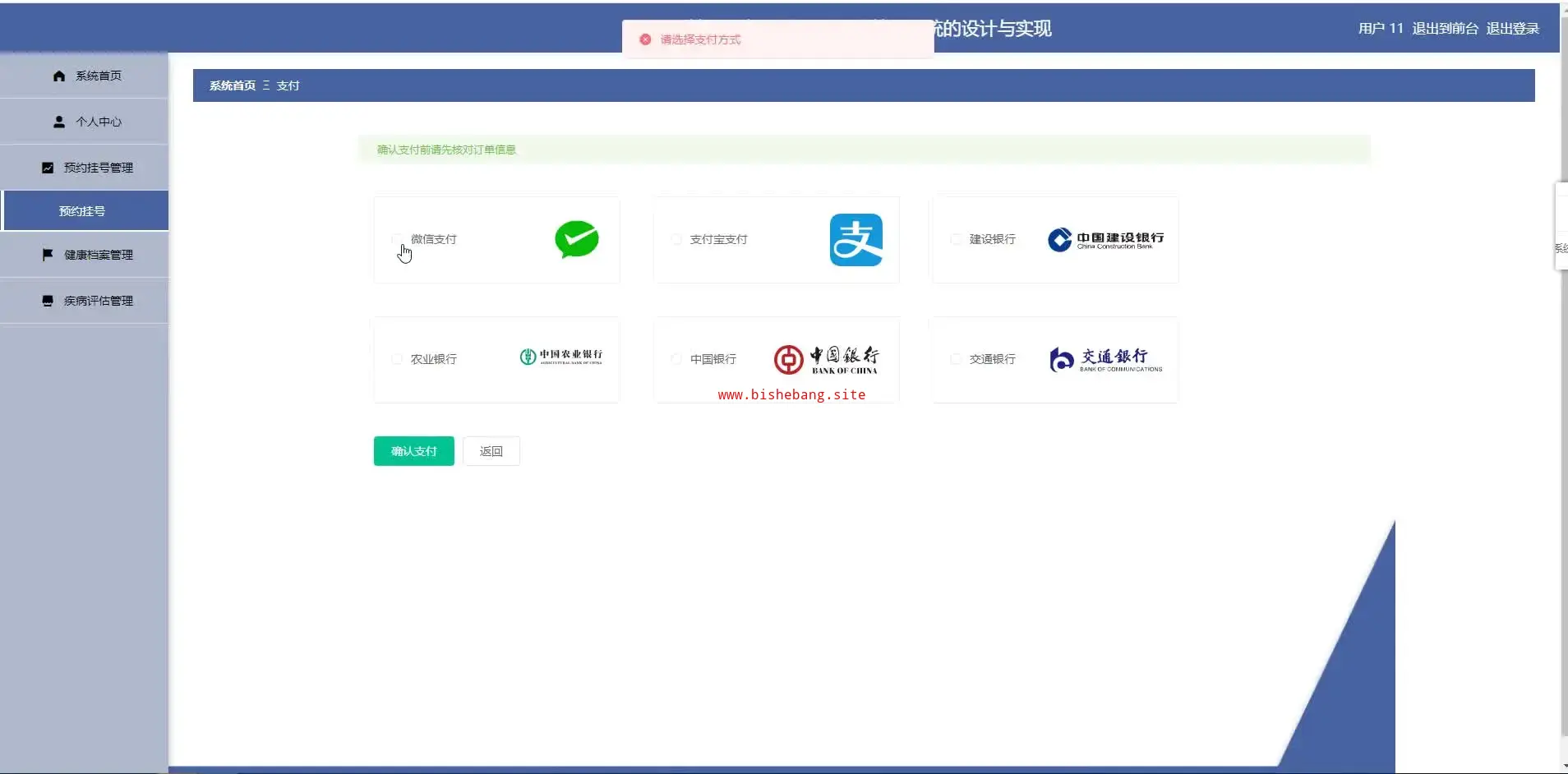The height and width of the screenshot is (774, 1568).
Task: Click the 用户 11 label in the header
Action: pos(1381,29)
